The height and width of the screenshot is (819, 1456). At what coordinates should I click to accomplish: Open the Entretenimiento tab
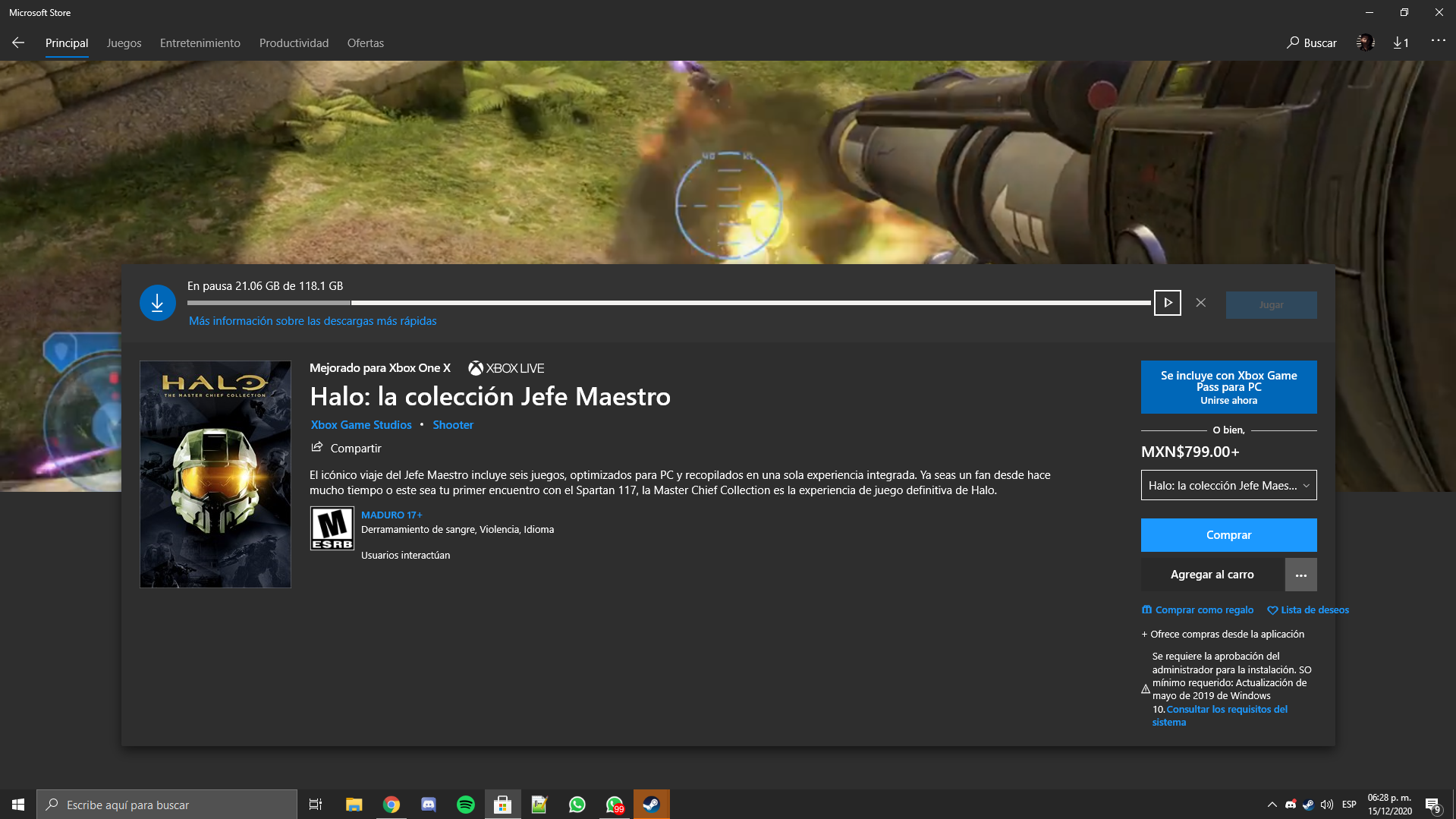pos(200,43)
